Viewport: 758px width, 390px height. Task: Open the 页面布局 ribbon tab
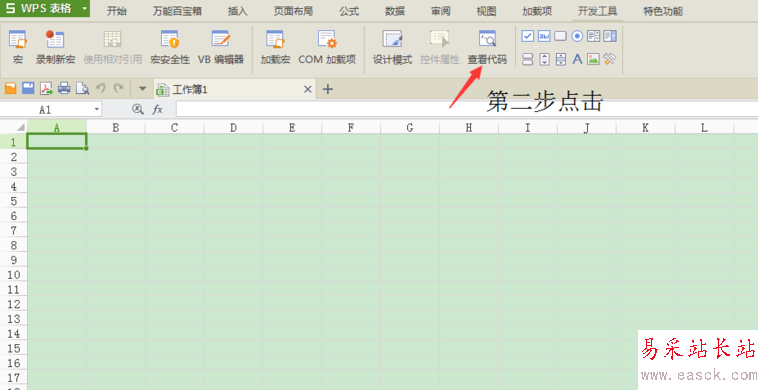click(293, 11)
